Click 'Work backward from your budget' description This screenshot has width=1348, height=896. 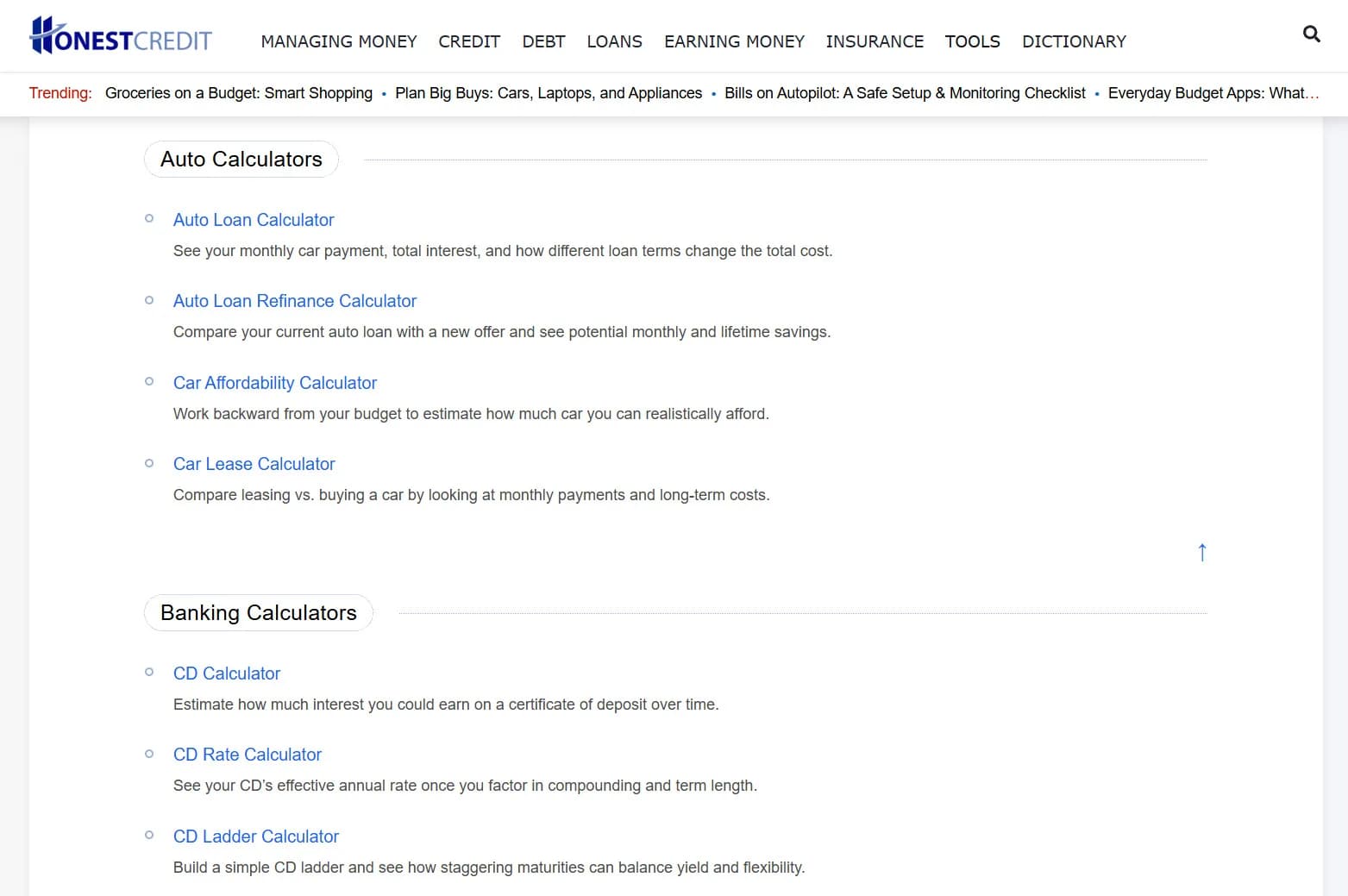[471, 414]
